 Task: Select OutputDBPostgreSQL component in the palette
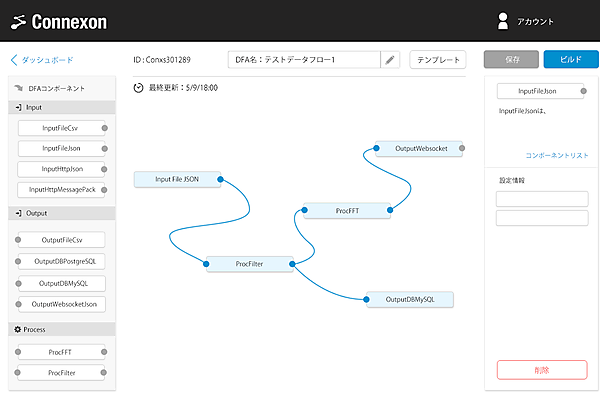pos(62,261)
